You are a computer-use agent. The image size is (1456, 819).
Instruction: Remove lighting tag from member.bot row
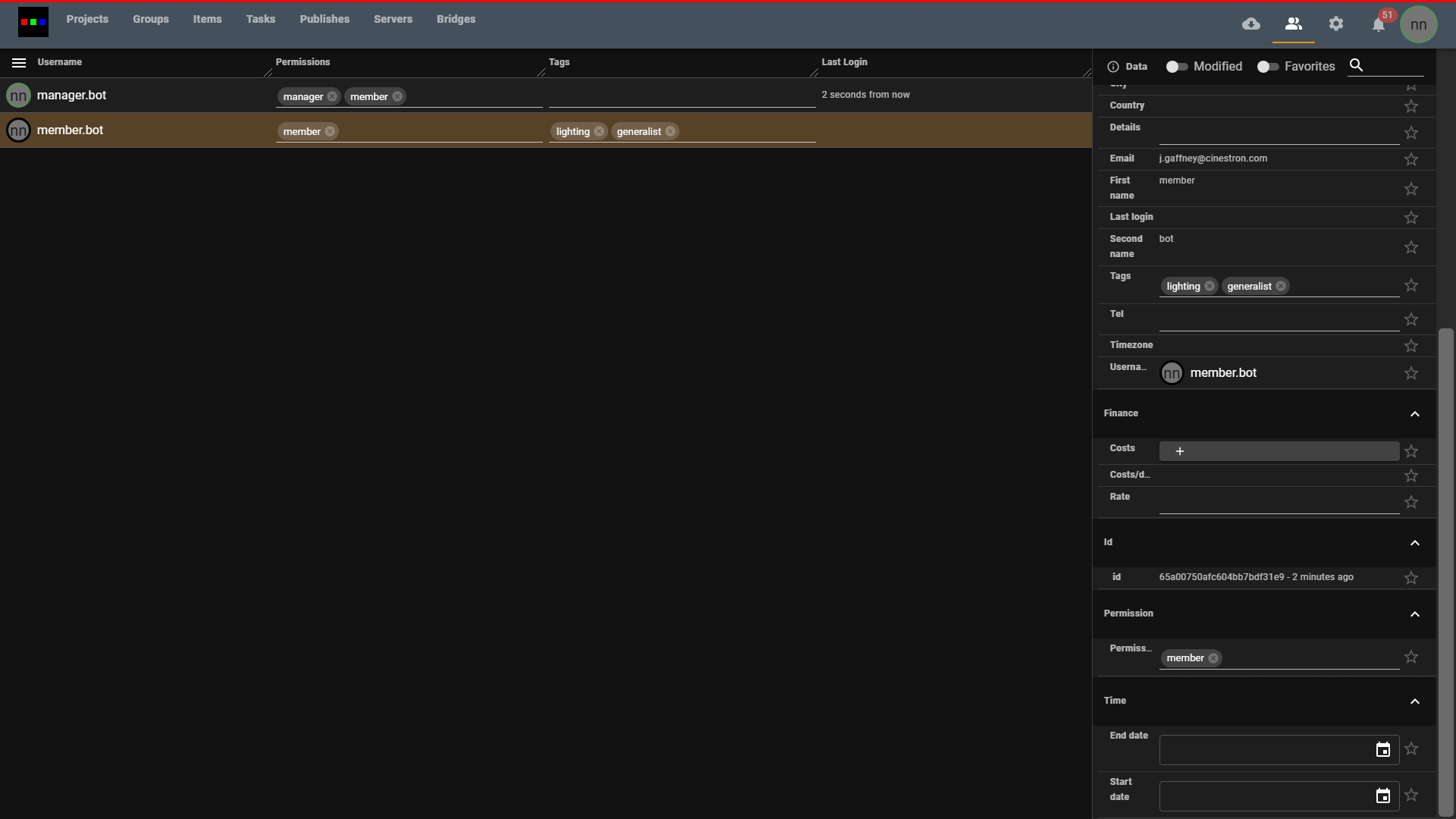(599, 132)
